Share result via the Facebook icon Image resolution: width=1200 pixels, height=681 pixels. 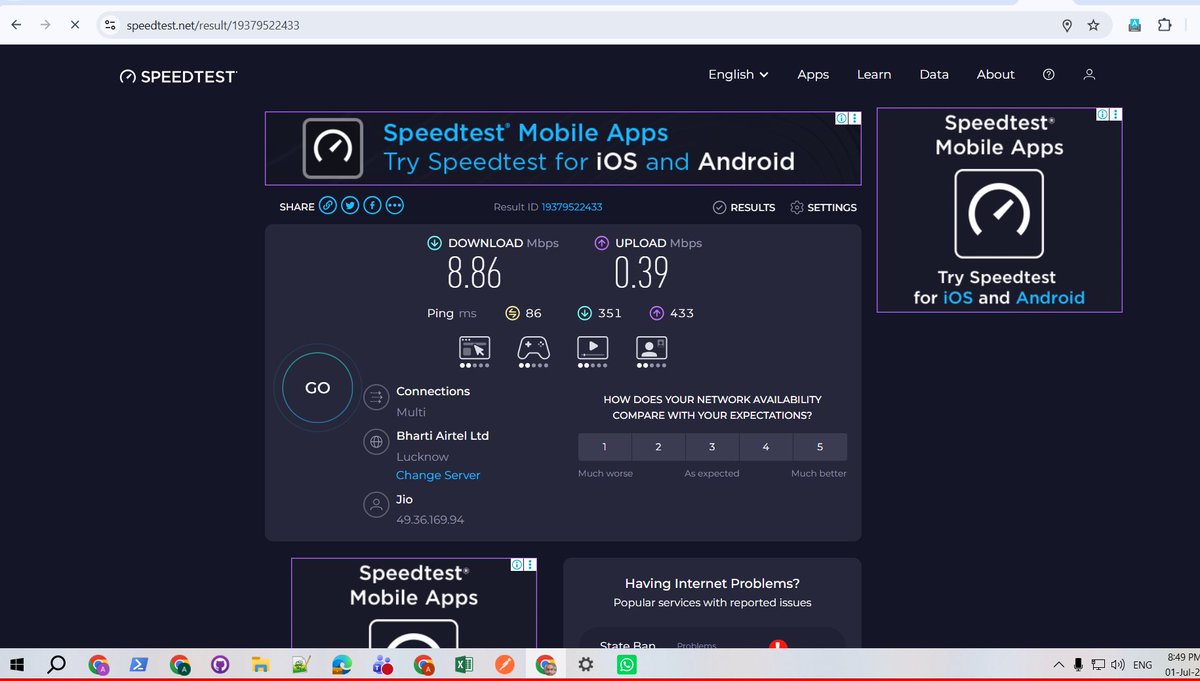[372, 206]
